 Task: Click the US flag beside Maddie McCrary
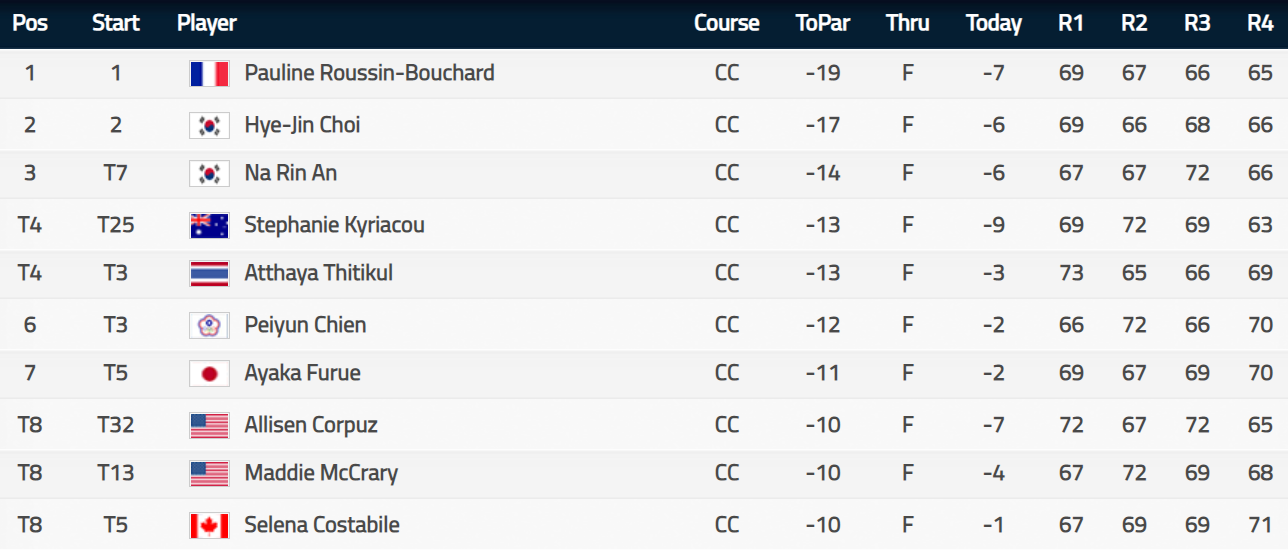point(209,473)
